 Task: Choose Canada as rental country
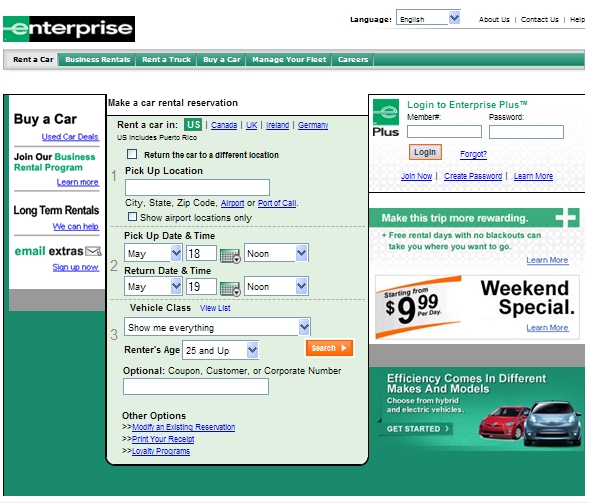(224, 125)
